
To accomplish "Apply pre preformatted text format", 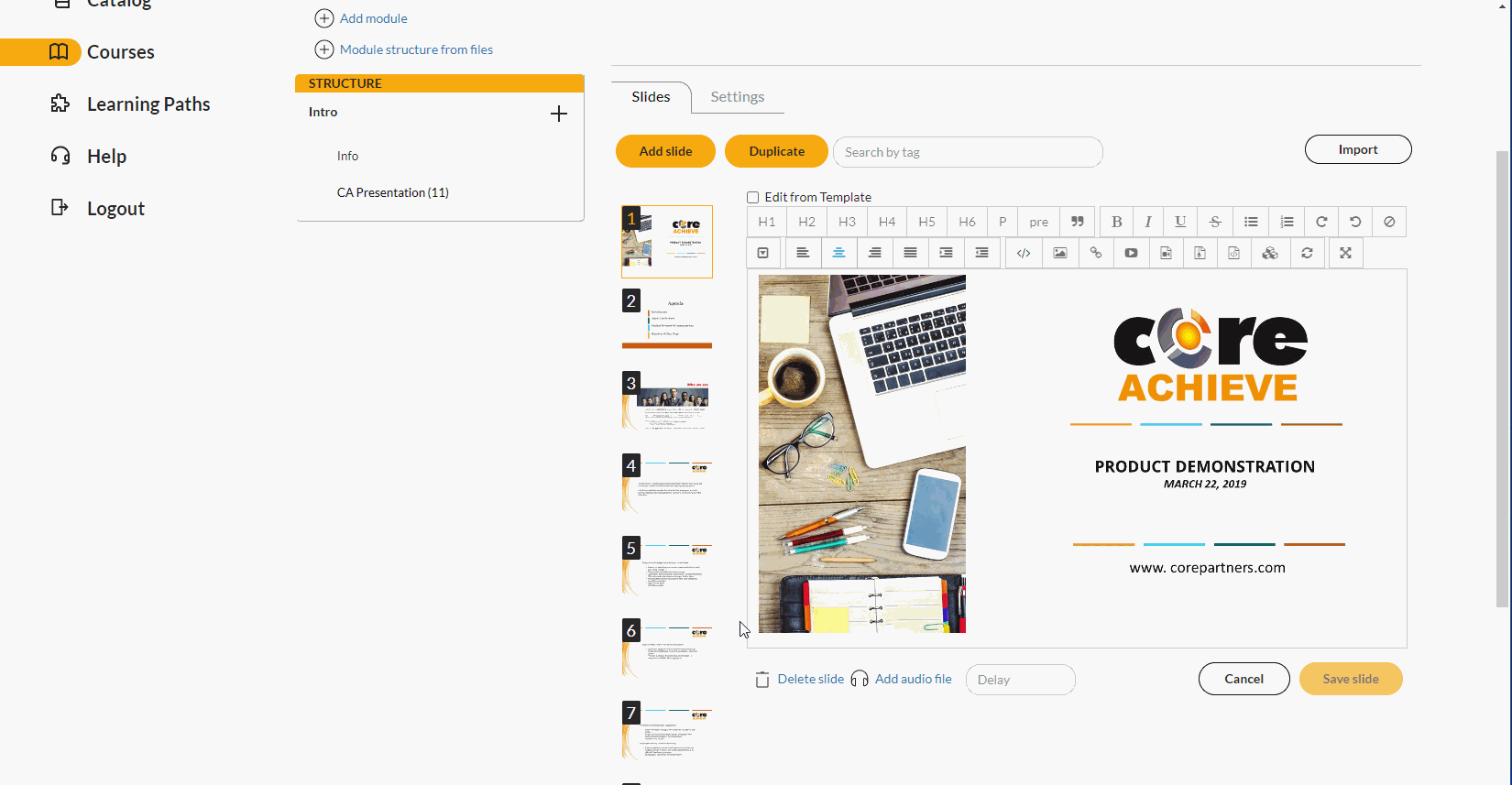I will pyautogui.click(x=1039, y=222).
